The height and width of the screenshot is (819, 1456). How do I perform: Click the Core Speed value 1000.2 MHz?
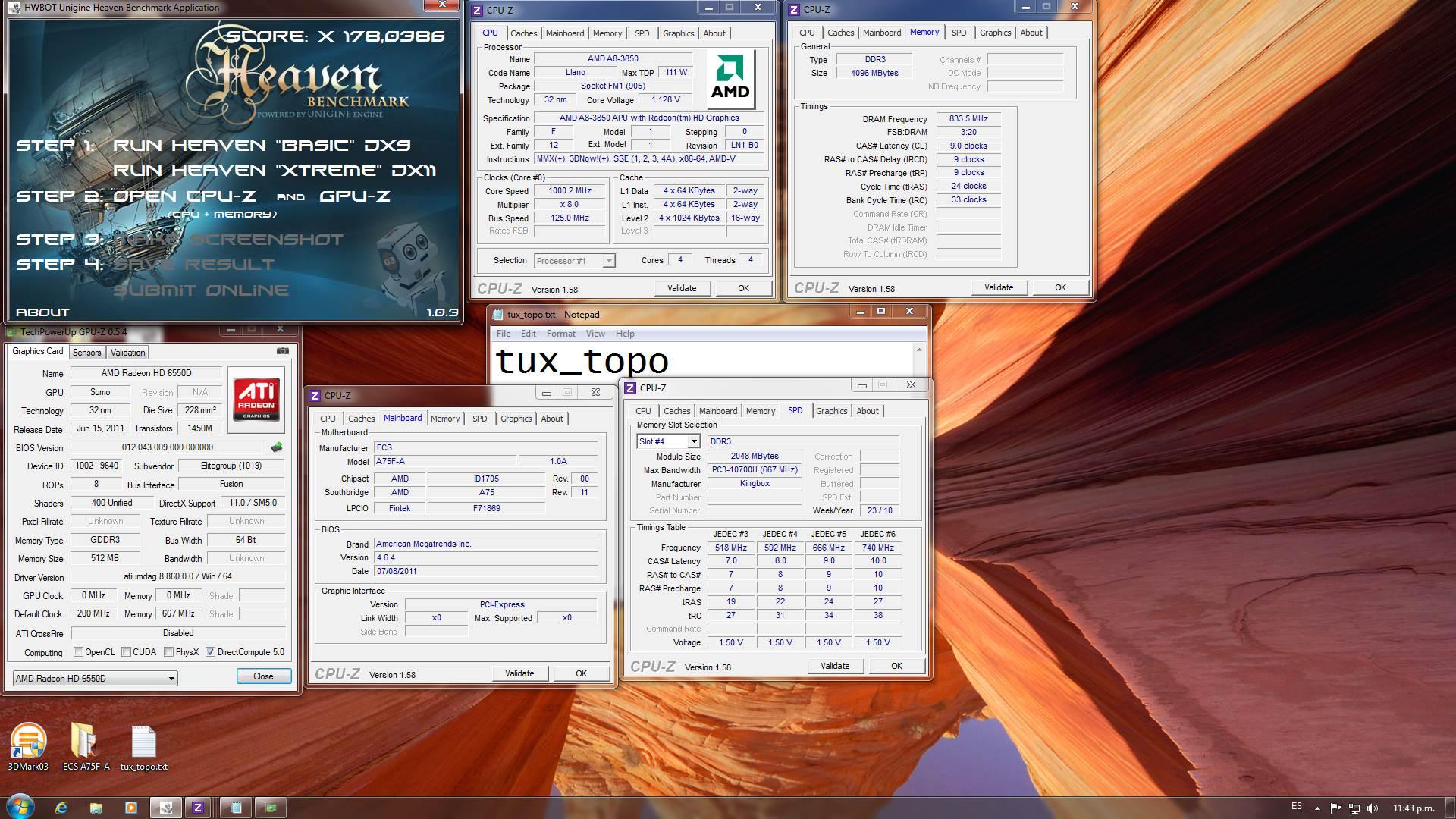[x=570, y=191]
